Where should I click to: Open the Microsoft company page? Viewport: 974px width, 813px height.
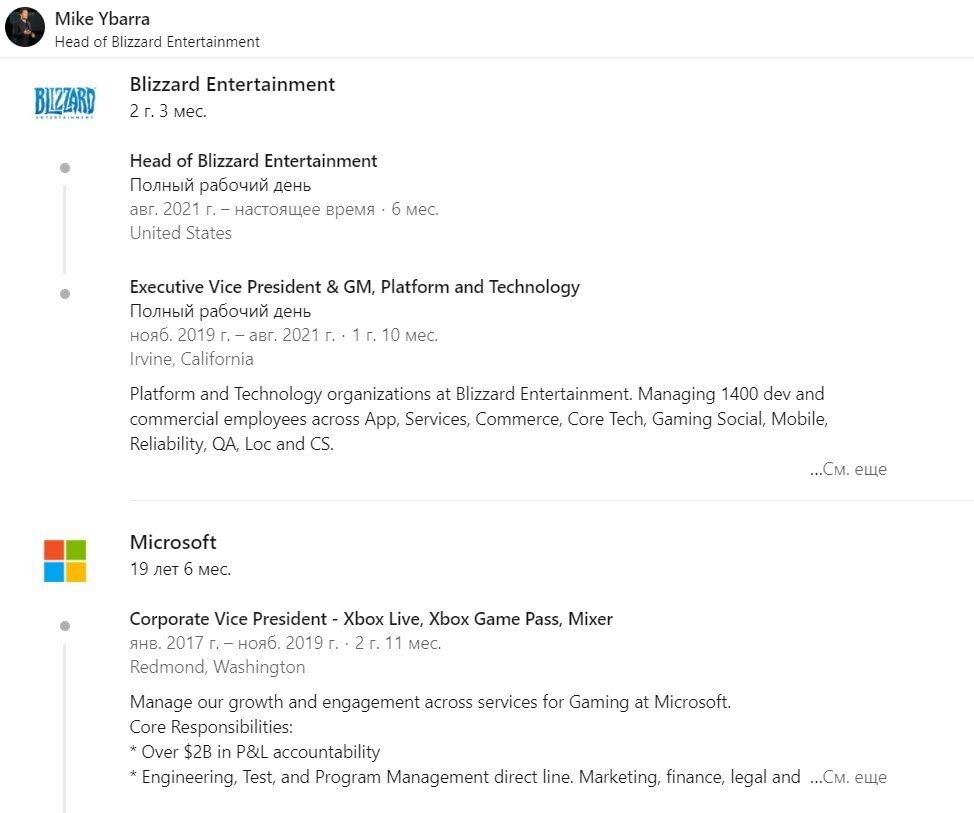[172, 542]
